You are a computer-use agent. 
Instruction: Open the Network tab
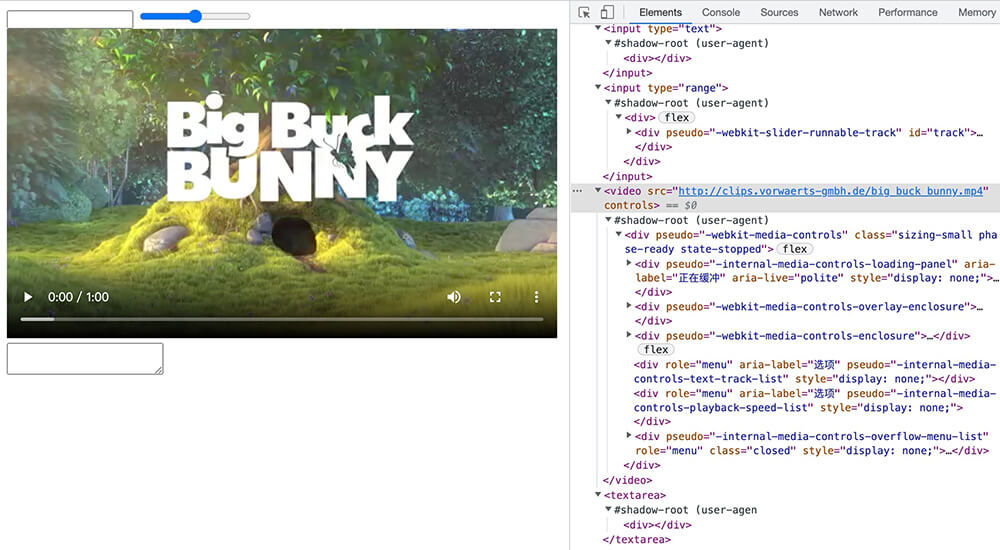[x=838, y=12]
